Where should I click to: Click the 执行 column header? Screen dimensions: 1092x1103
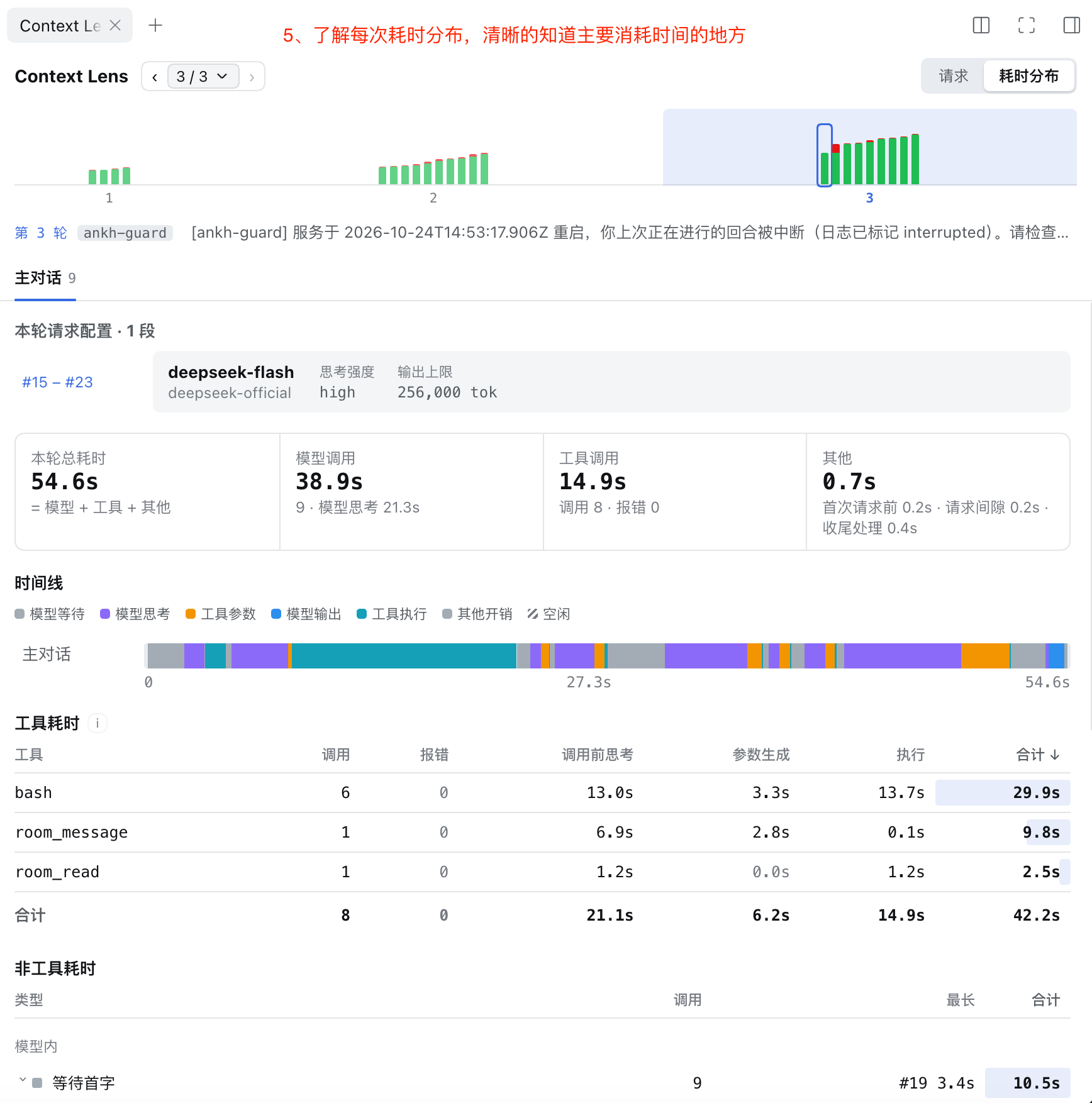[911, 755]
